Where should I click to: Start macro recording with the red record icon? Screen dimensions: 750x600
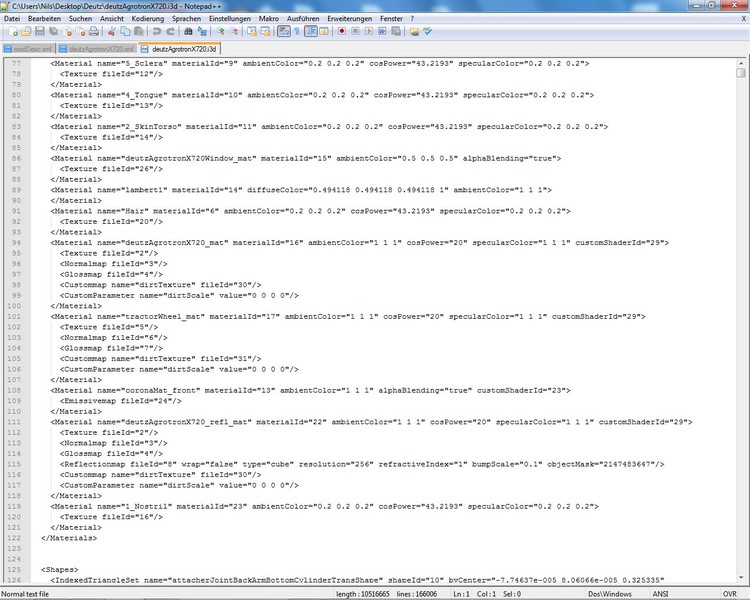point(342,32)
